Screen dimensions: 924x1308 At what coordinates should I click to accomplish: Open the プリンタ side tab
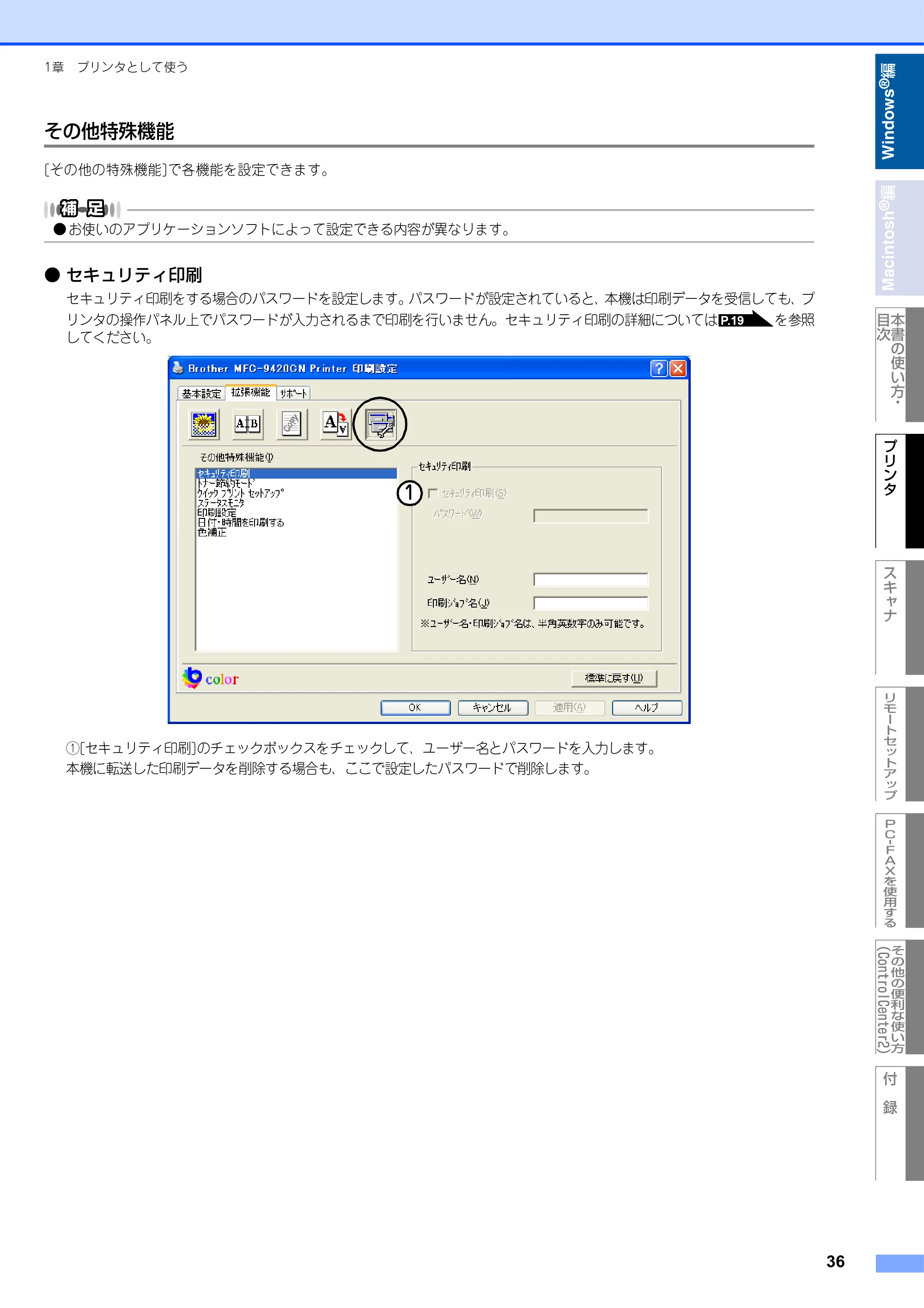click(899, 491)
